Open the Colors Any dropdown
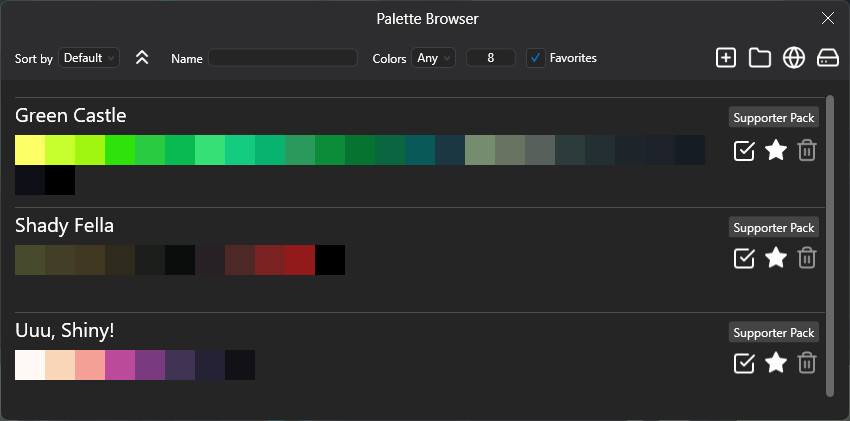 click(434, 58)
